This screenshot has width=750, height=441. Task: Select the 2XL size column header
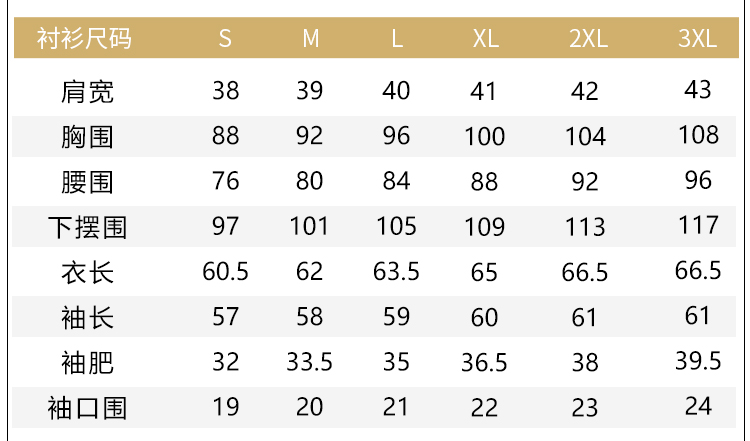[588, 40]
